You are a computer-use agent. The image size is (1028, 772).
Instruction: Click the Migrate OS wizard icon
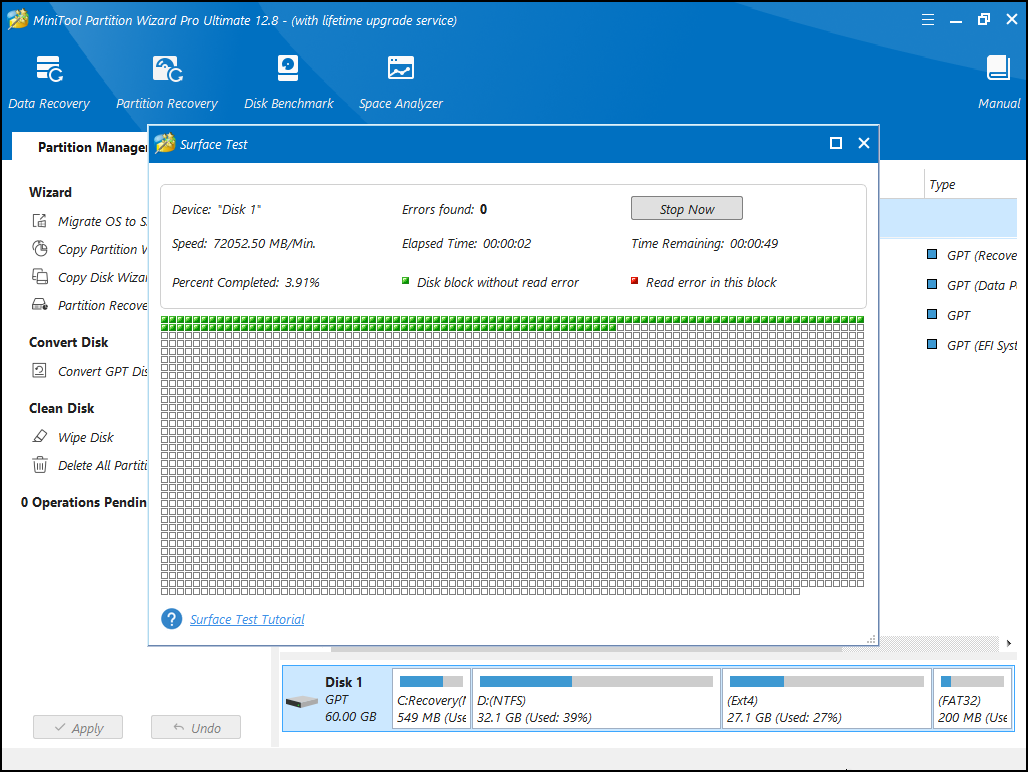pyautogui.click(x=40, y=220)
